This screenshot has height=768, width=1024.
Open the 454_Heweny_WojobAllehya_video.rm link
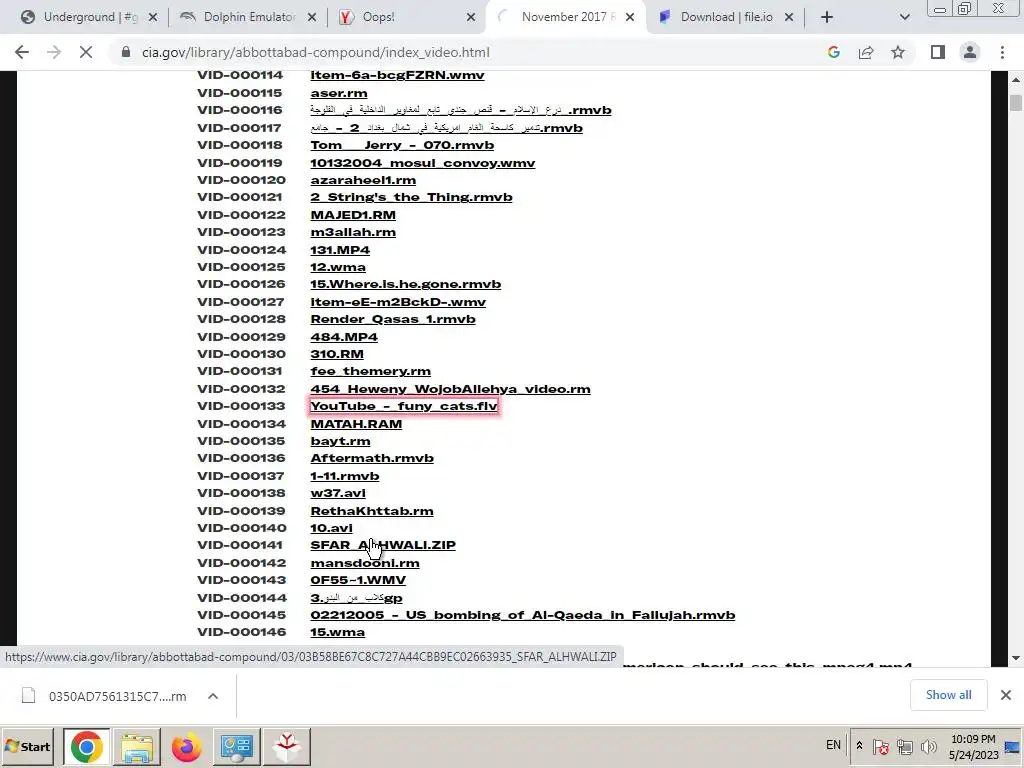tap(450, 389)
